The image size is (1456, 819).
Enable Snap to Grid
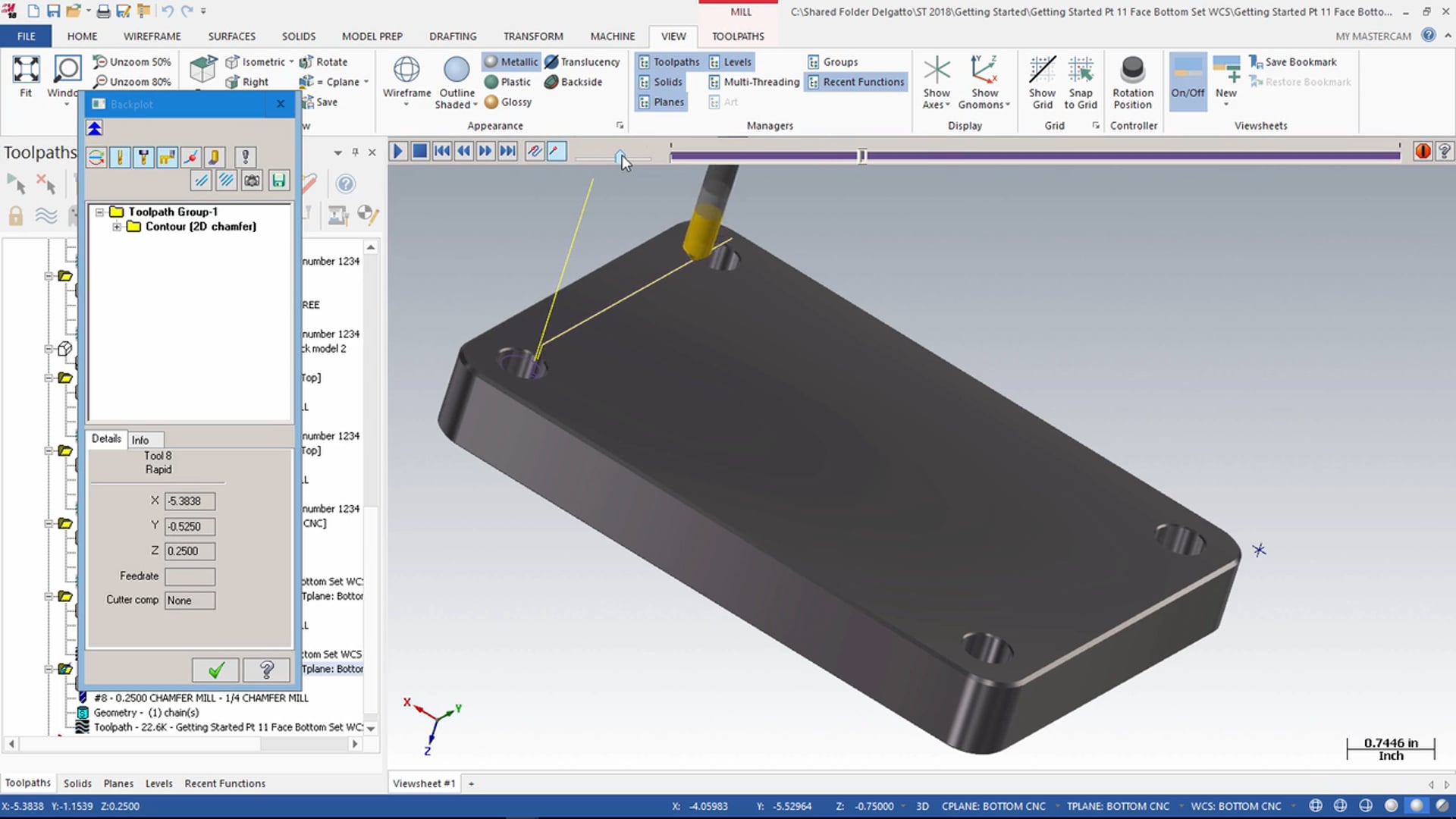(1081, 82)
